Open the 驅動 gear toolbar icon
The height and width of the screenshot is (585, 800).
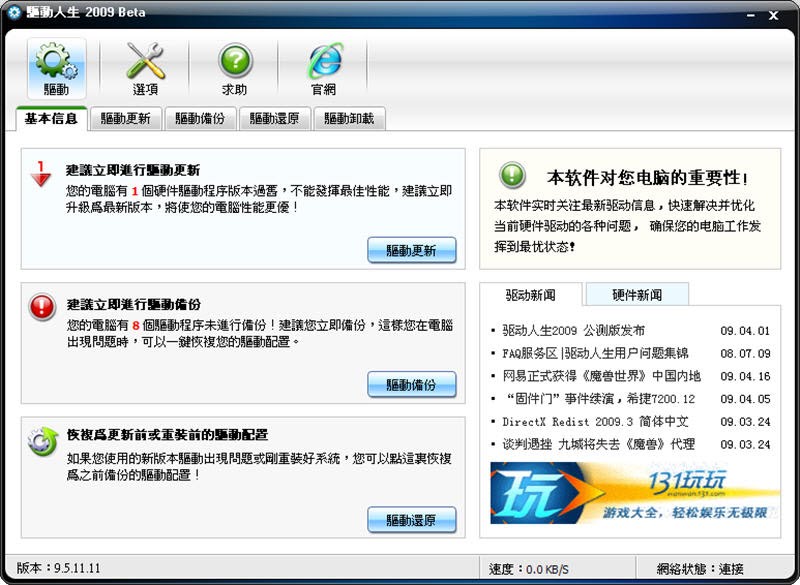57,68
